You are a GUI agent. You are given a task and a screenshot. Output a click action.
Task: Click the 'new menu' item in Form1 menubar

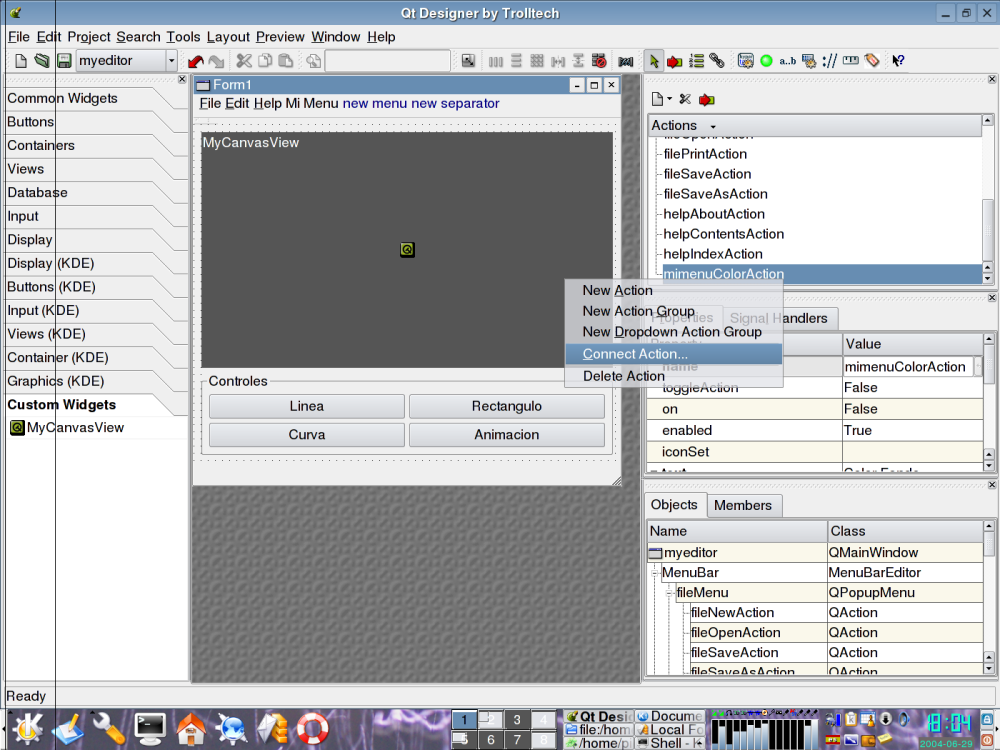pos(374,103)
